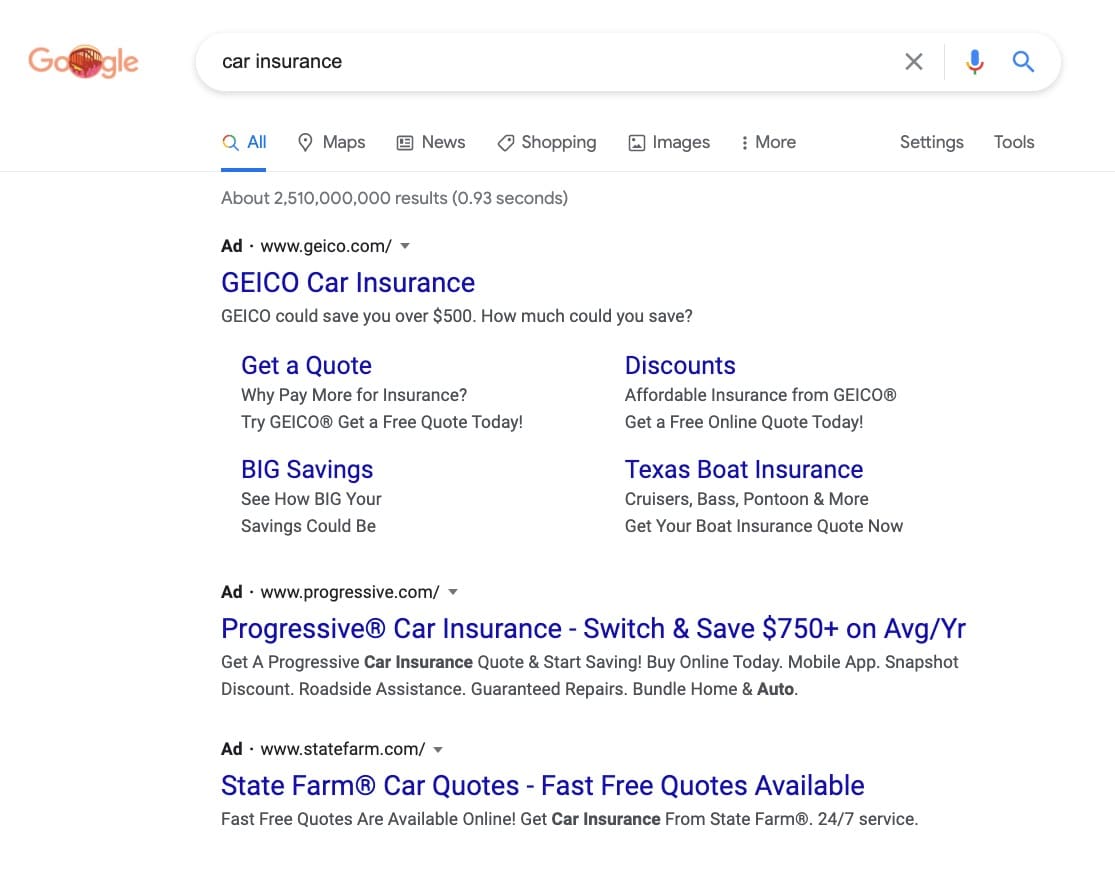1115x883 pixels.
Task: Click the State Farm Car Quotes headline
Action: coord(542,785)
